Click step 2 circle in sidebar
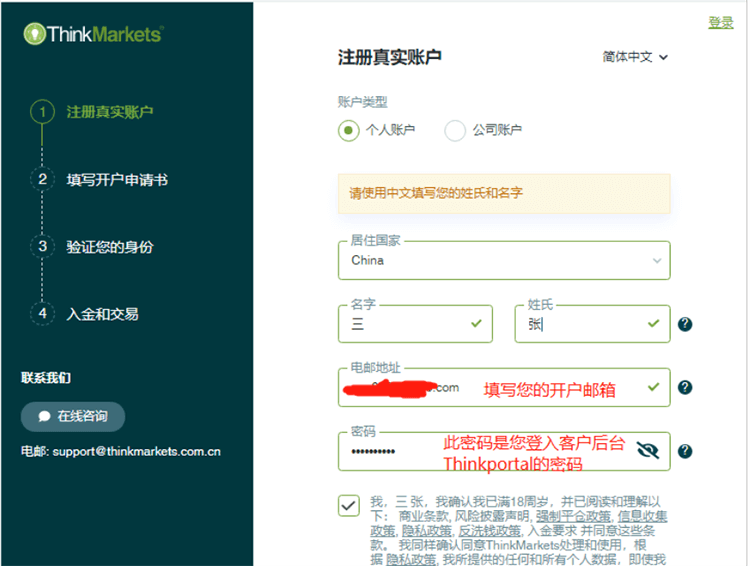Image resolution: width=750 pixels, height=566 pixels. tap(43, 179)
